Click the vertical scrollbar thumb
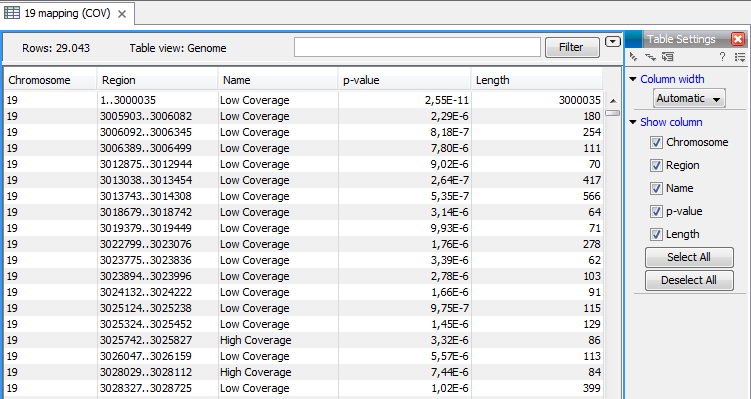The height and width of the screenshot is (399, 751). tap(613, 113)
